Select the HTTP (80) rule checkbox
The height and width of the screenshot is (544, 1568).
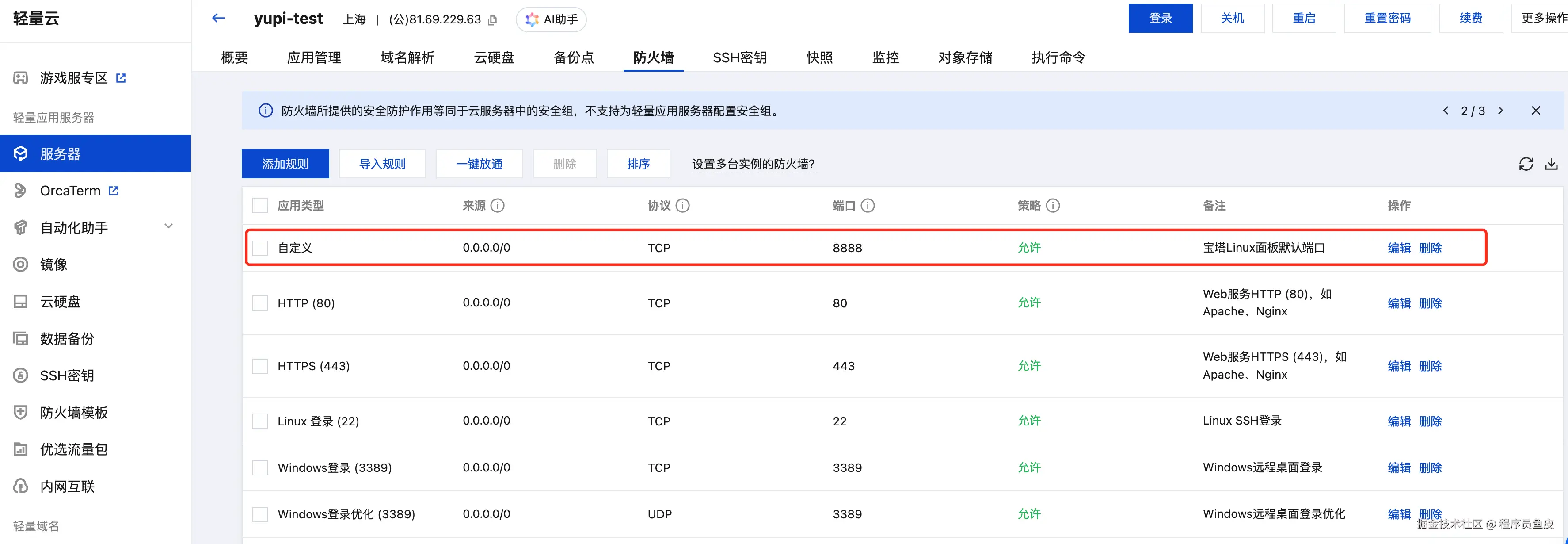[260, 303]
